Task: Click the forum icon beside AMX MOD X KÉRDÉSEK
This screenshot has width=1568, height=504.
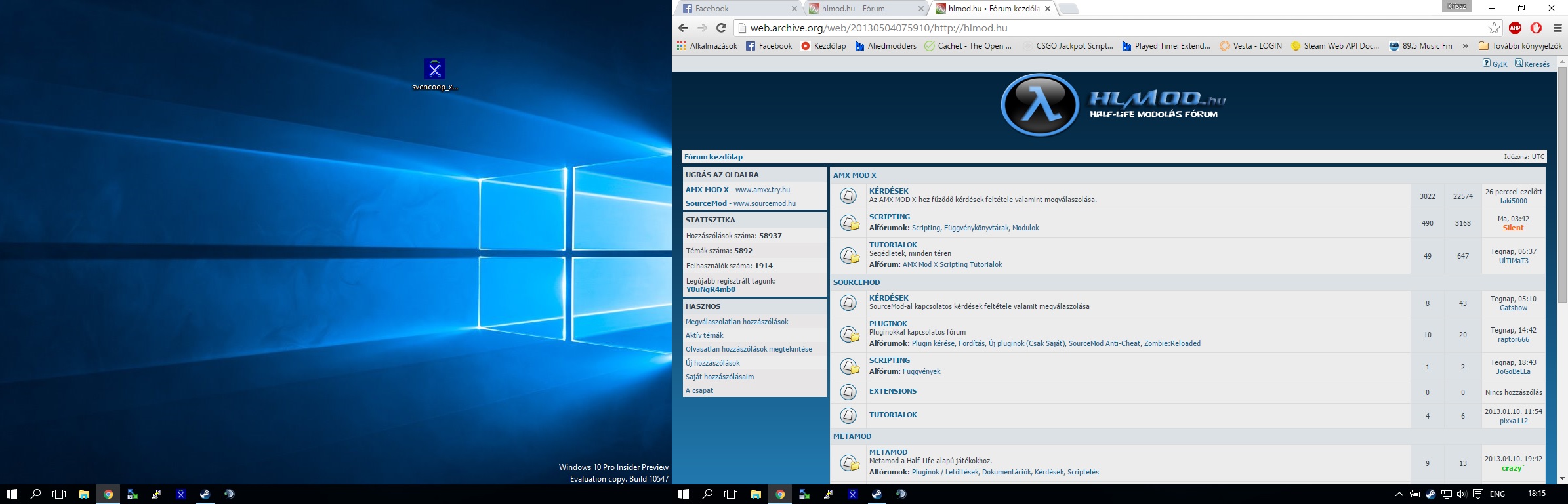Action: [x=848, y=196]
